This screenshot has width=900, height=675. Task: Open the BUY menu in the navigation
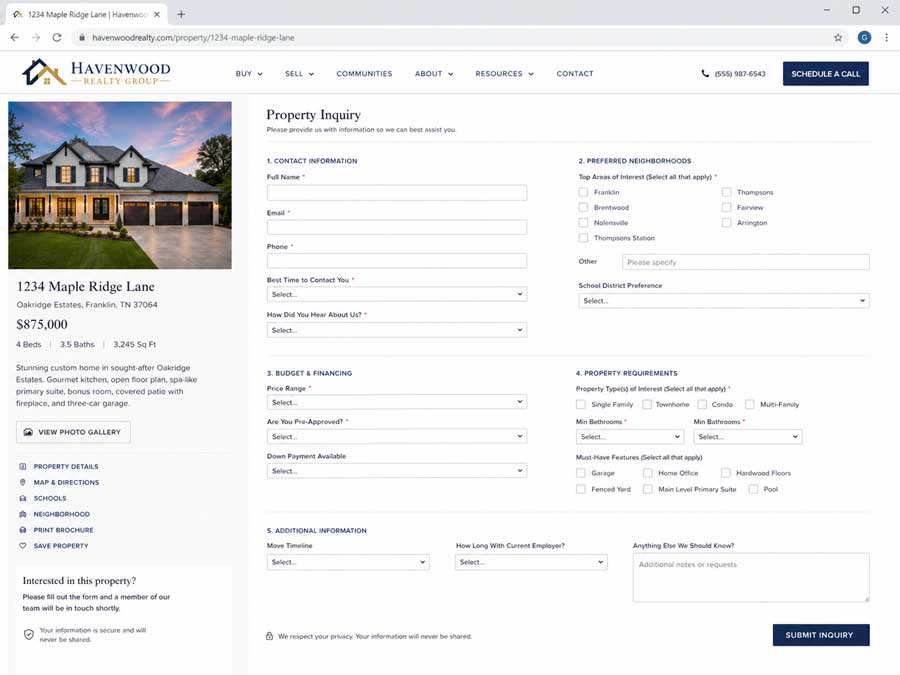(248, 73)
